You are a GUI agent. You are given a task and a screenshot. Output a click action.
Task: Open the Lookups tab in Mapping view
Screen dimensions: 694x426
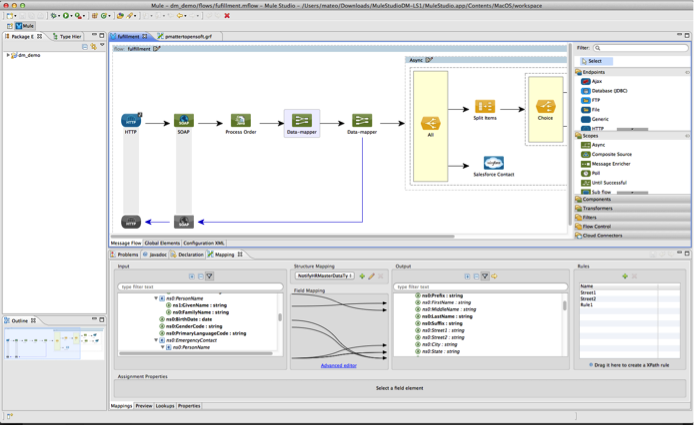click(165, 406)
